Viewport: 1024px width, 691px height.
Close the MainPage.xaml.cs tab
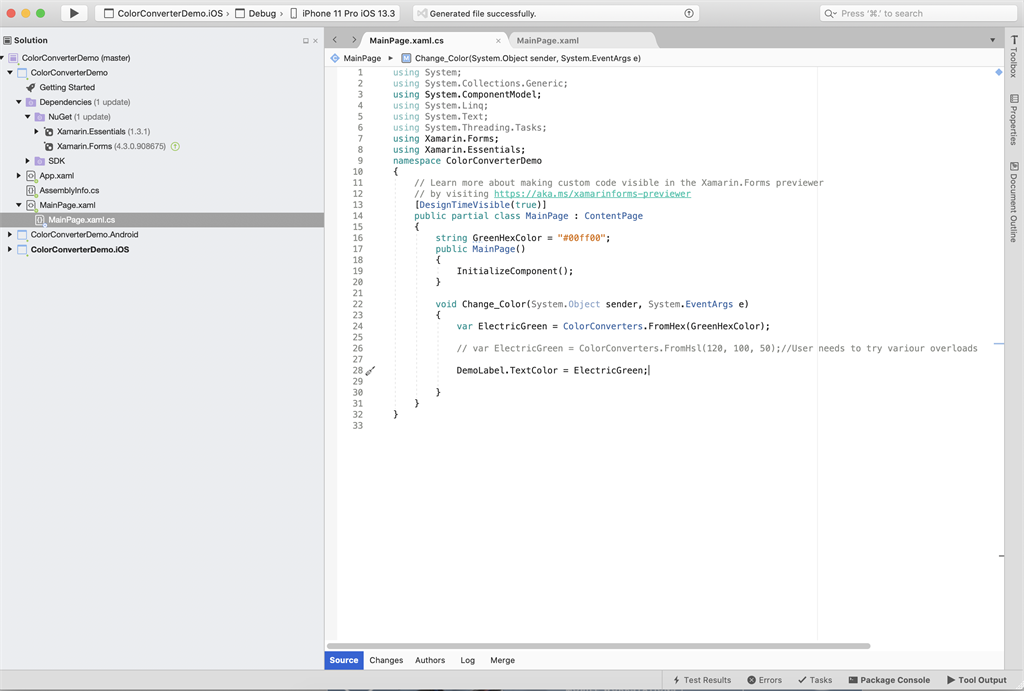click(498, 41)
